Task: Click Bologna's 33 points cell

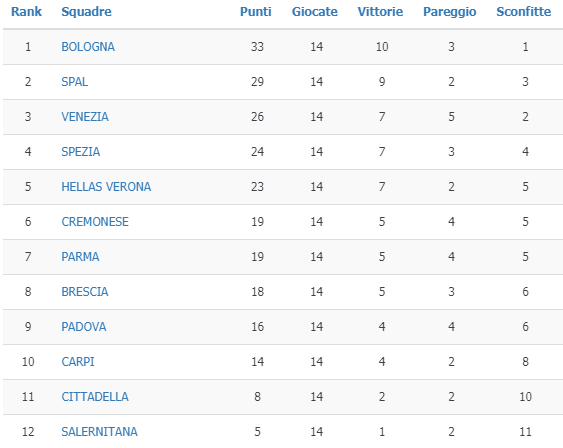Action: coord(257,47)
